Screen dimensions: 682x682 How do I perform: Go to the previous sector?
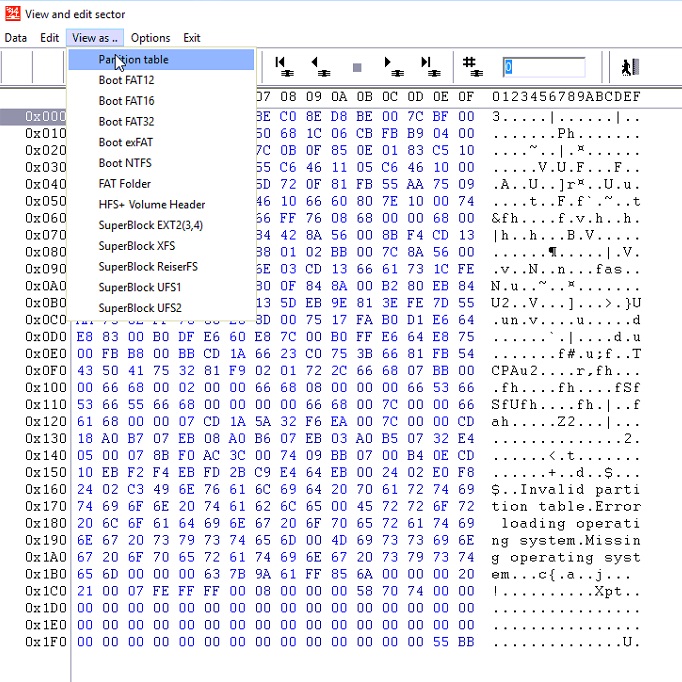click(320, 67)
